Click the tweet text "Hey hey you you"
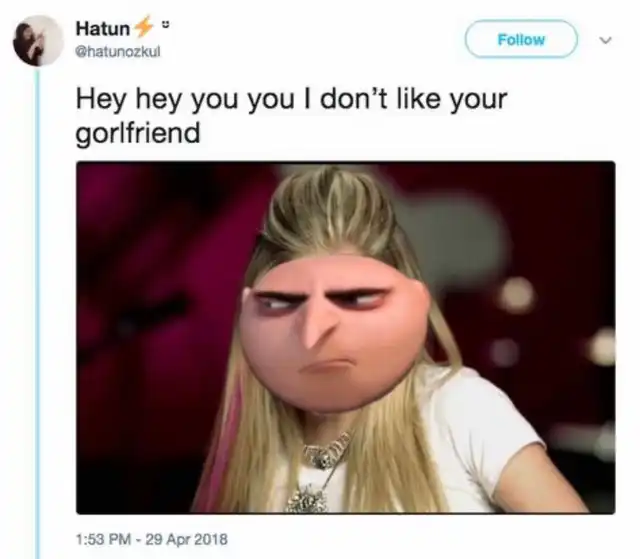The width and height of the screenshot is (640, 559). tap(185, 100)
